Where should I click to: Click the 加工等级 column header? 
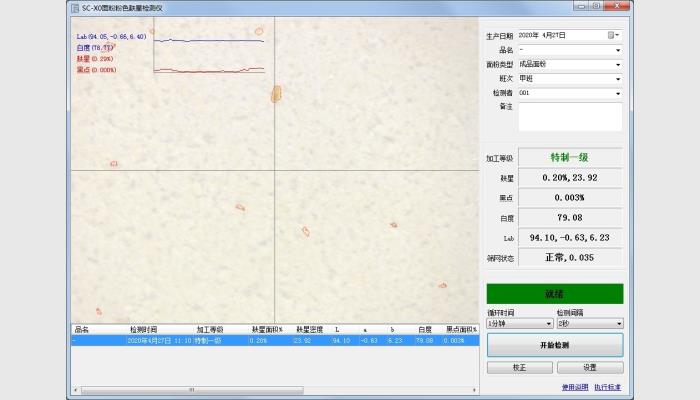coord(210,329)
